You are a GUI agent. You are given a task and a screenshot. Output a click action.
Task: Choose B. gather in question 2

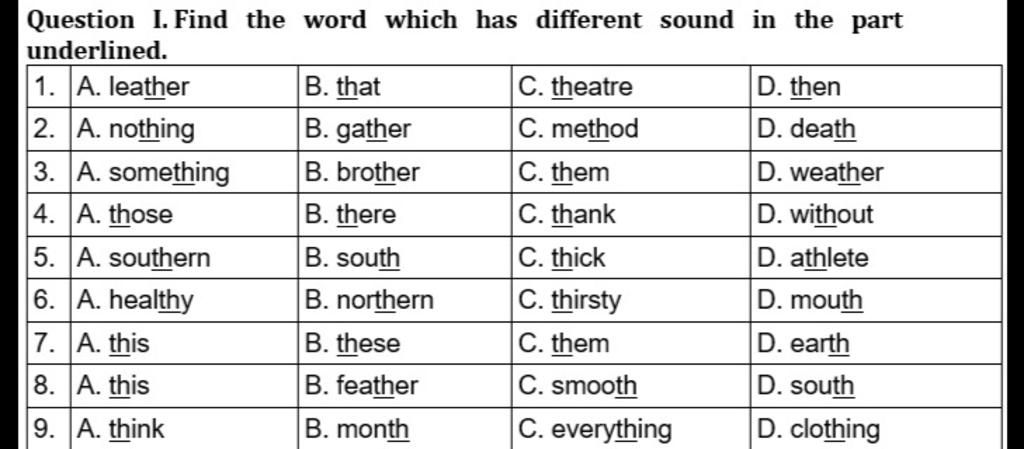358,130
